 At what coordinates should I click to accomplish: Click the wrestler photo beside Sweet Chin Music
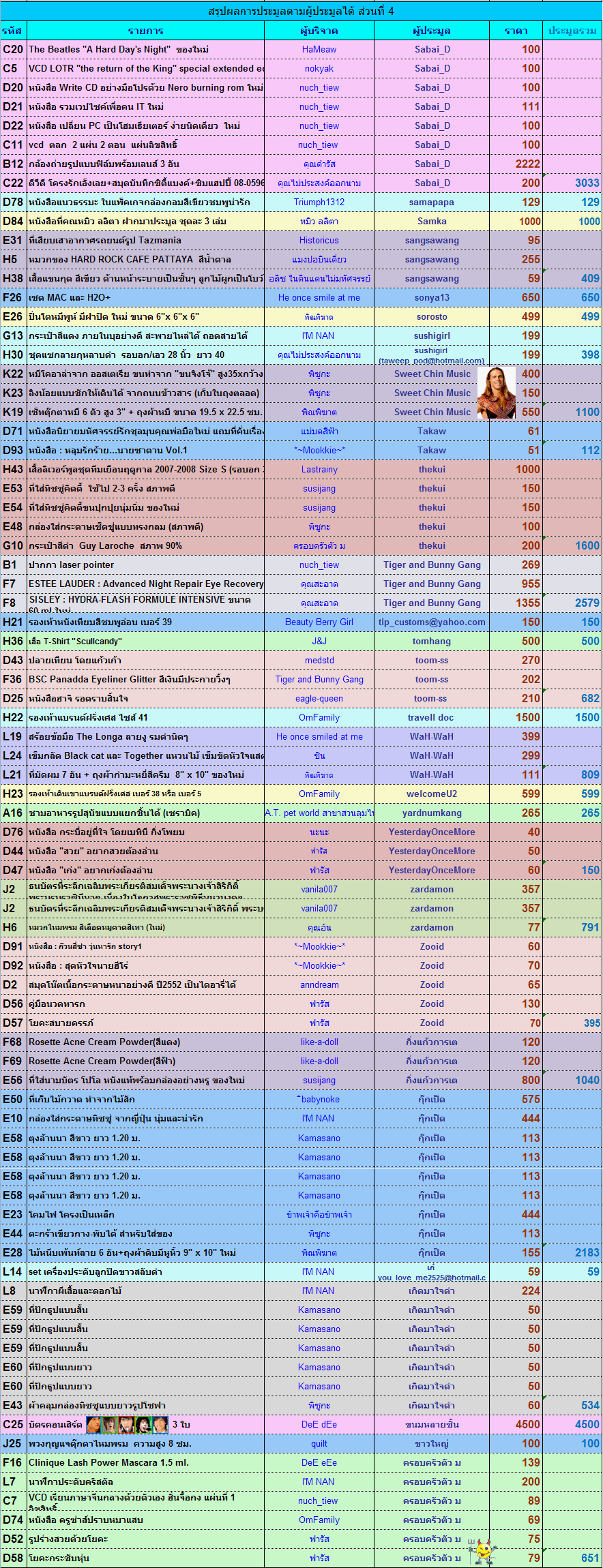(497, 393)
